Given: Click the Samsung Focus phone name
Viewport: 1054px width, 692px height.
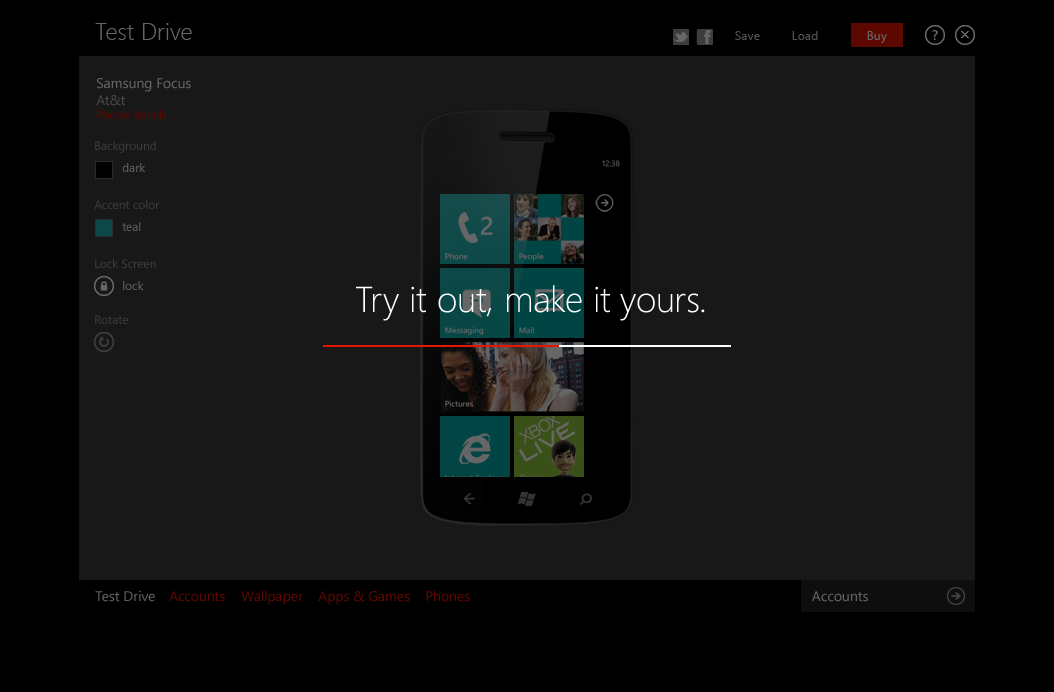Looking at the screenshot, I should click(143, 83).
